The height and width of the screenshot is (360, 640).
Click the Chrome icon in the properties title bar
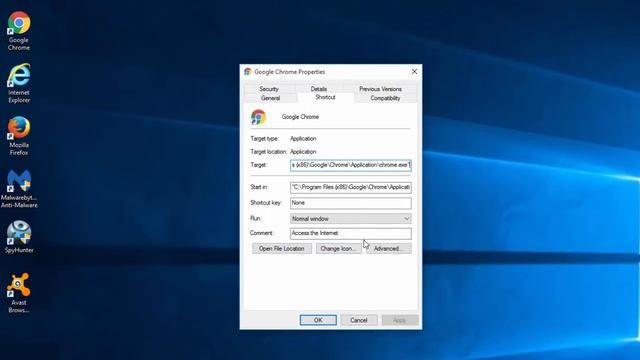pyautogui.click(x=248, y=72)
